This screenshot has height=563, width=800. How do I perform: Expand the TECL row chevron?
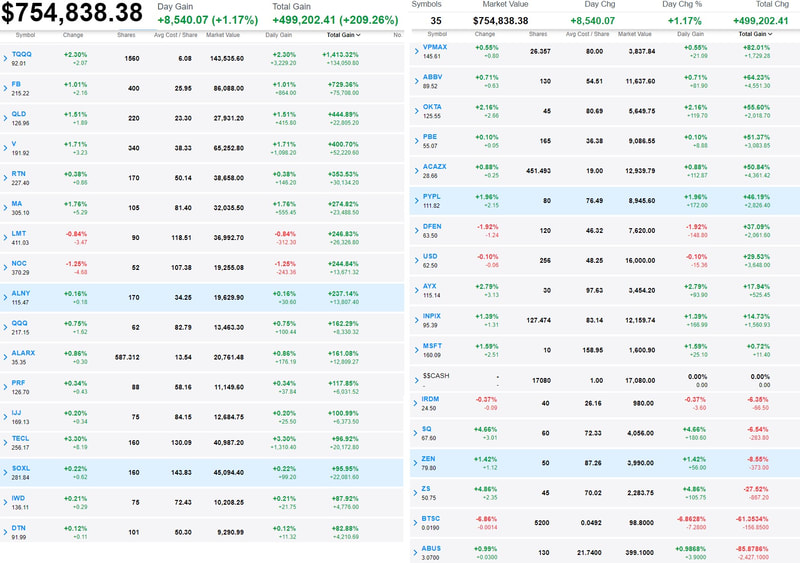tap(5, 443)
